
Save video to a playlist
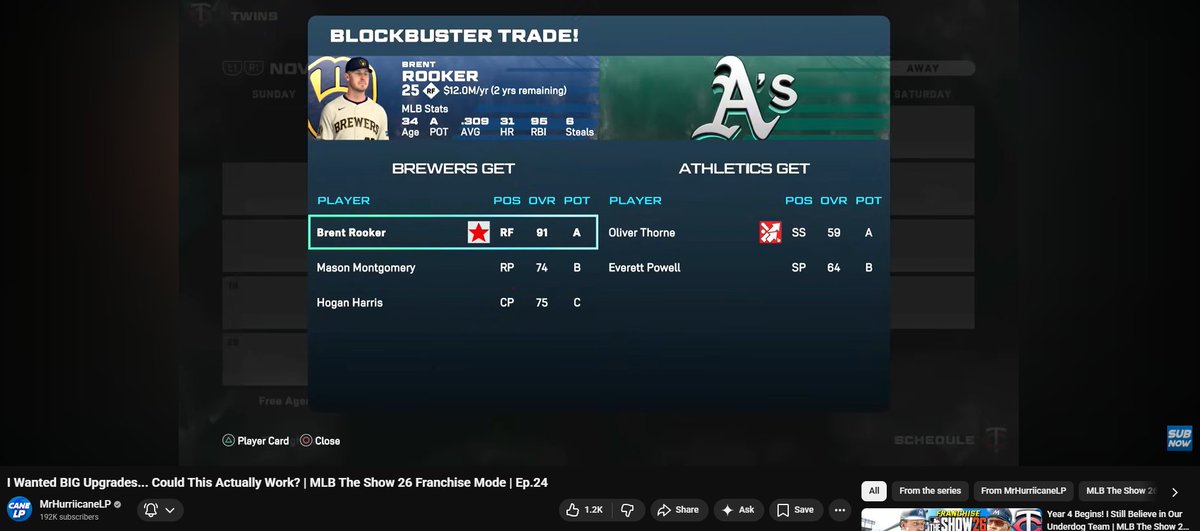(796, 510)
